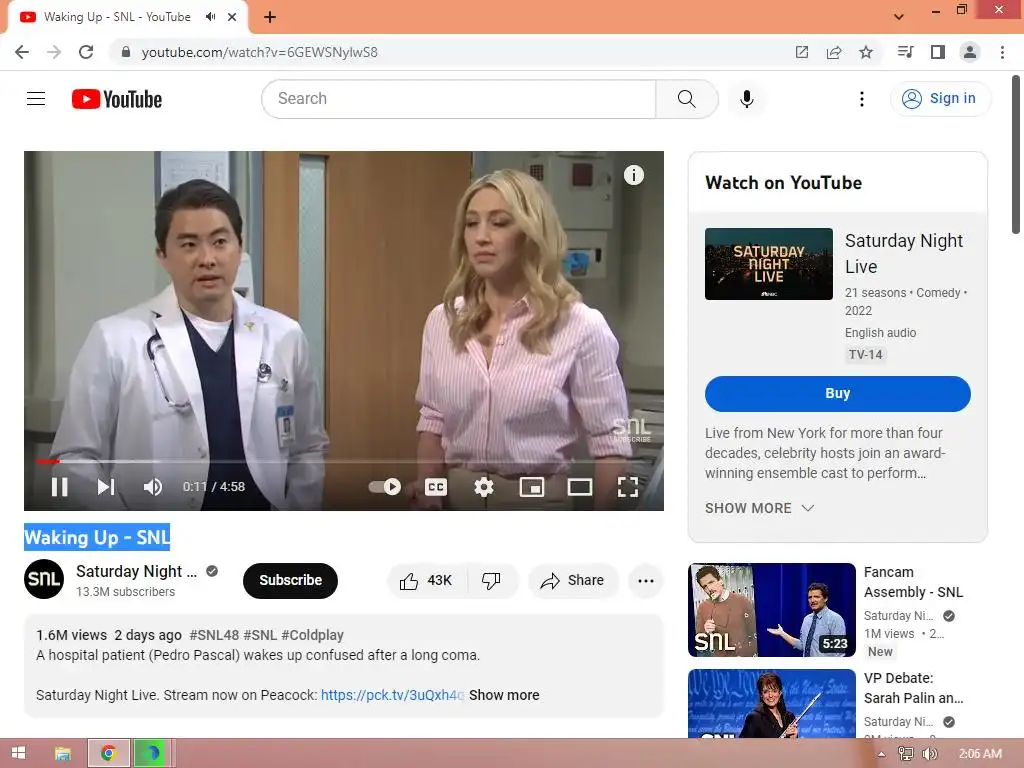Open media control icon in toolbar
This screenshot has width=1024, height=768.
(x=905, y=52)
